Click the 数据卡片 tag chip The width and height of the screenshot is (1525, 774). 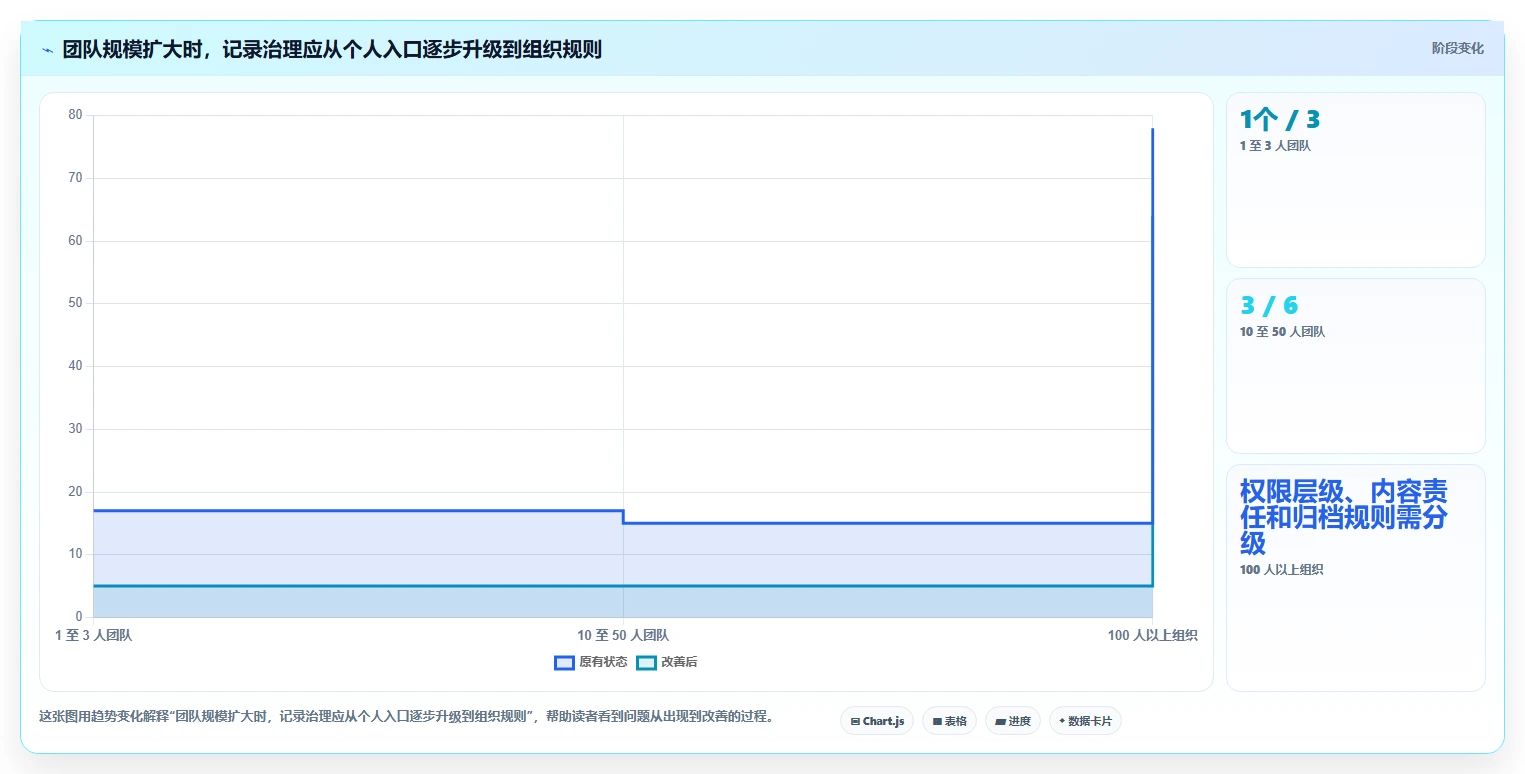1085,721
